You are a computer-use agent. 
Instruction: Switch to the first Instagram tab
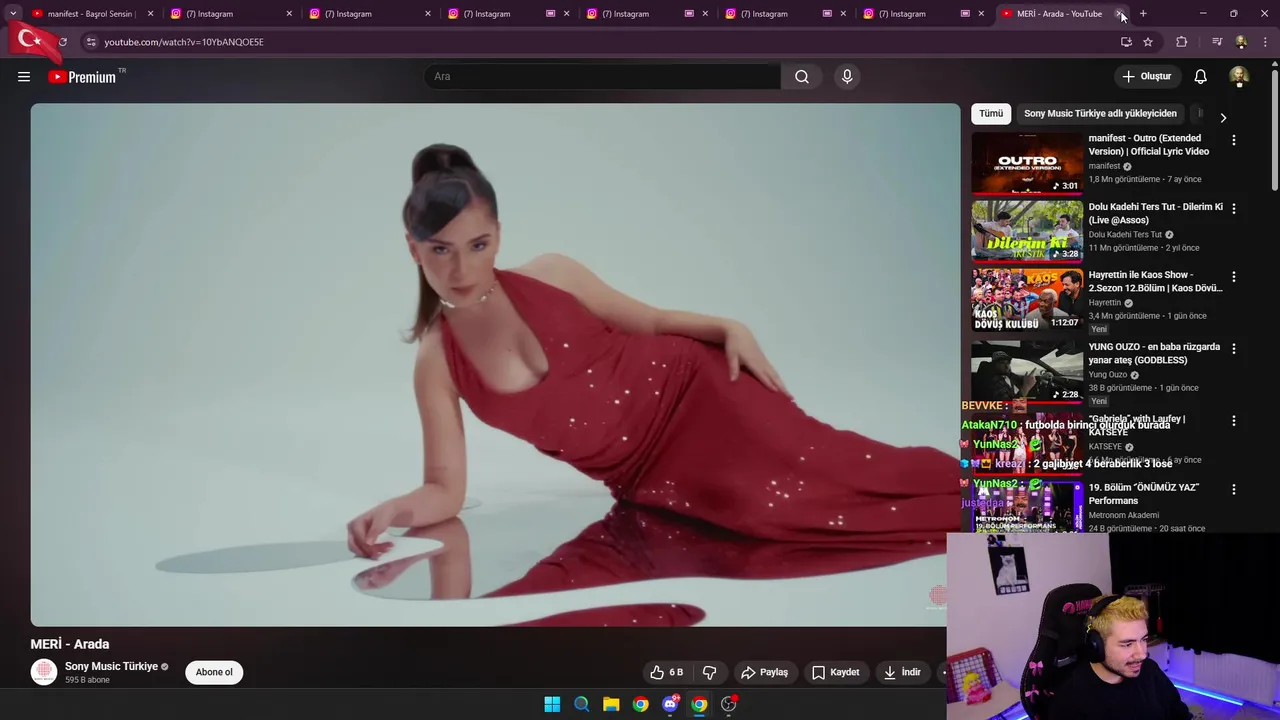230,14
